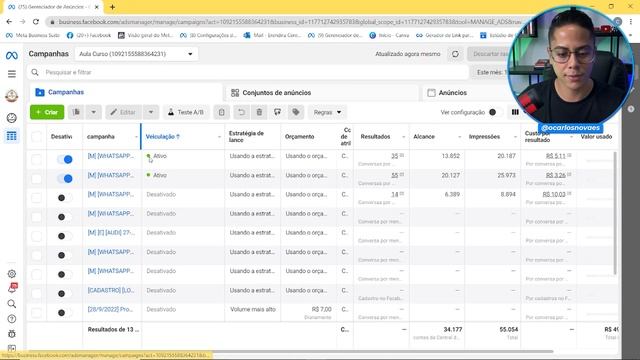Open the columns layout icon
Screen dimensions: 640x360
515,112
